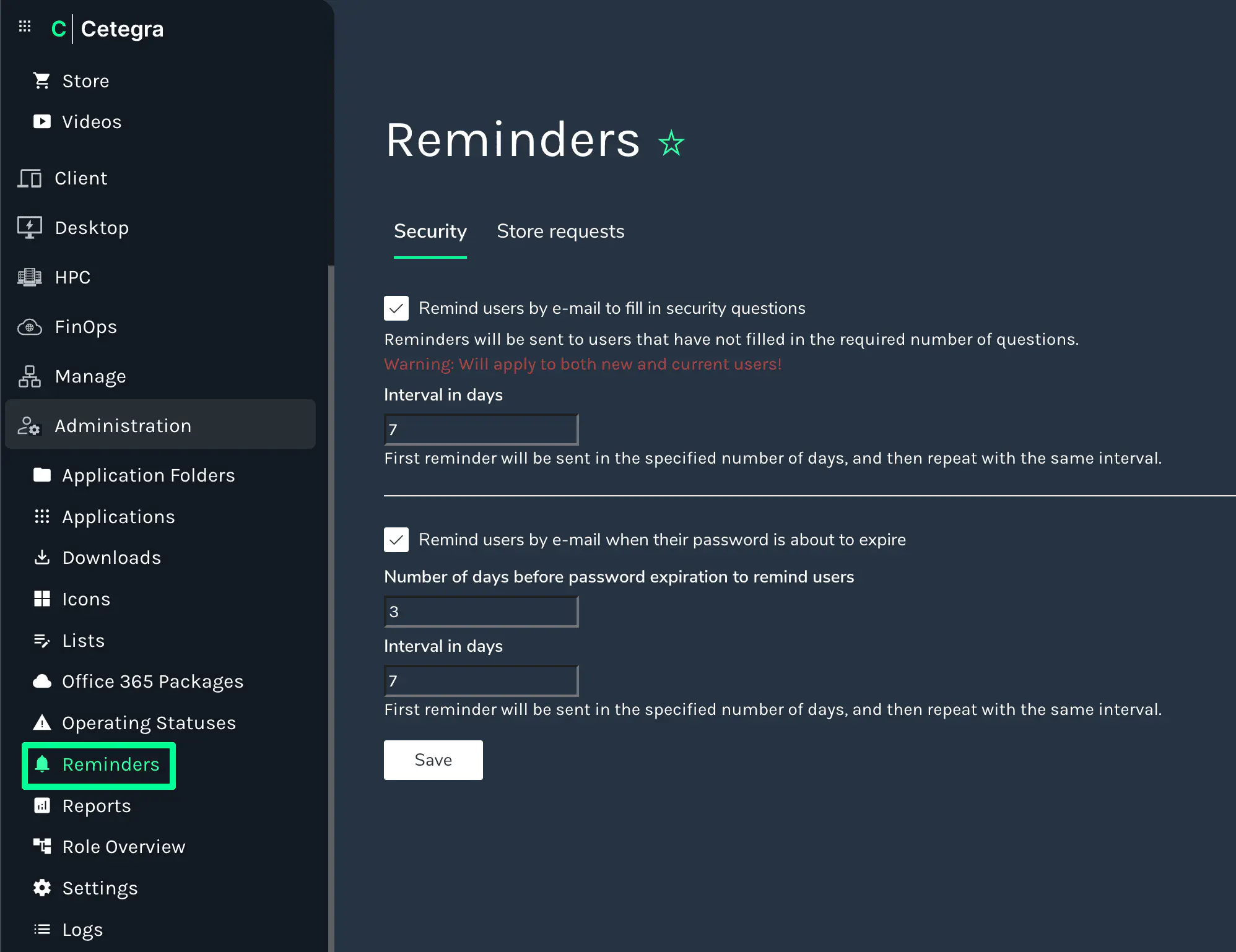Click the Office 365 Packages cloud icon
This screenshot has height=952, width=1236.
click(41, 682)
